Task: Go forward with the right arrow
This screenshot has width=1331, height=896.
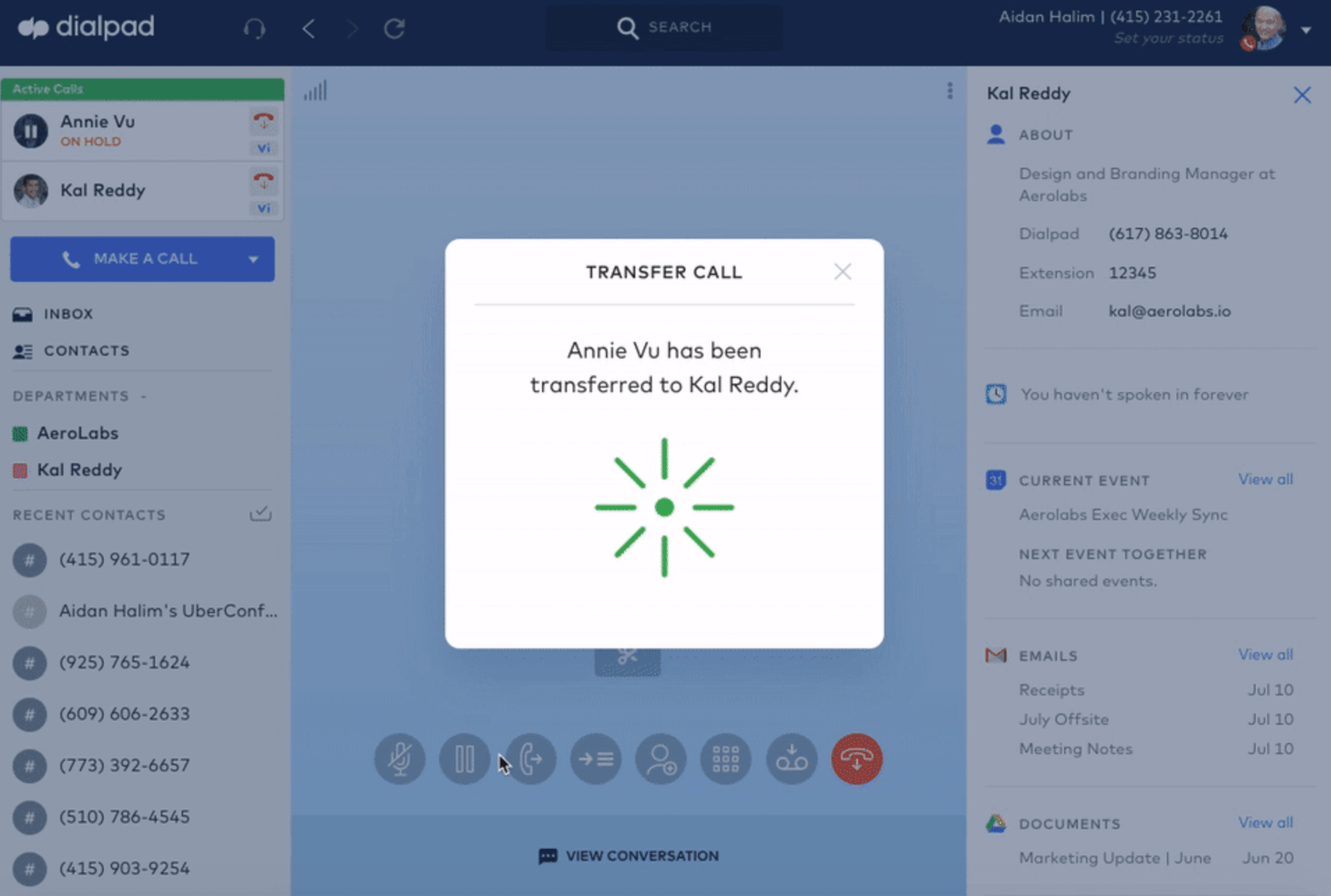Action: [x=352, y=29]
